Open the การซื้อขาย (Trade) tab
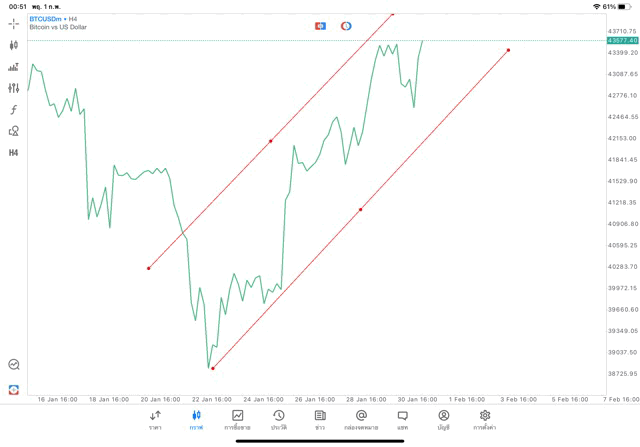 [x=237, y=419]
